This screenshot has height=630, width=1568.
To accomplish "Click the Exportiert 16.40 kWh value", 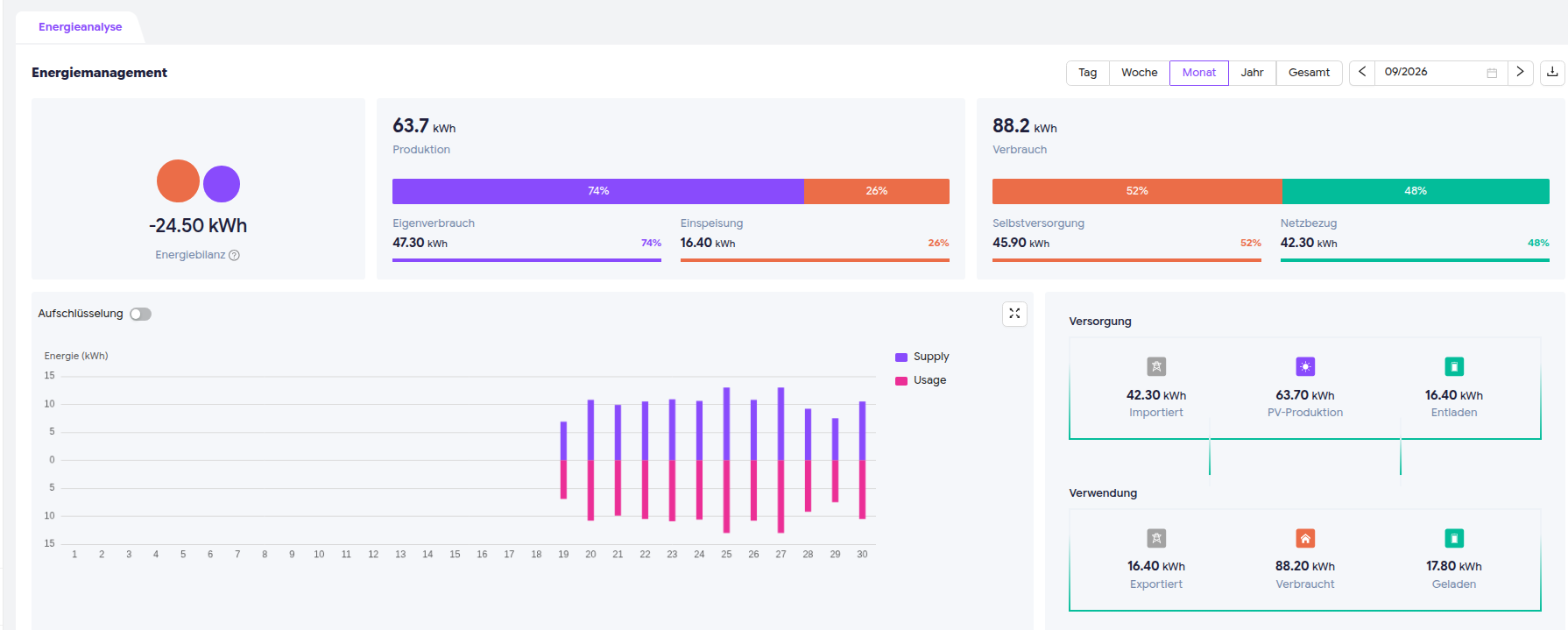I will click(x=1156, y=566).
